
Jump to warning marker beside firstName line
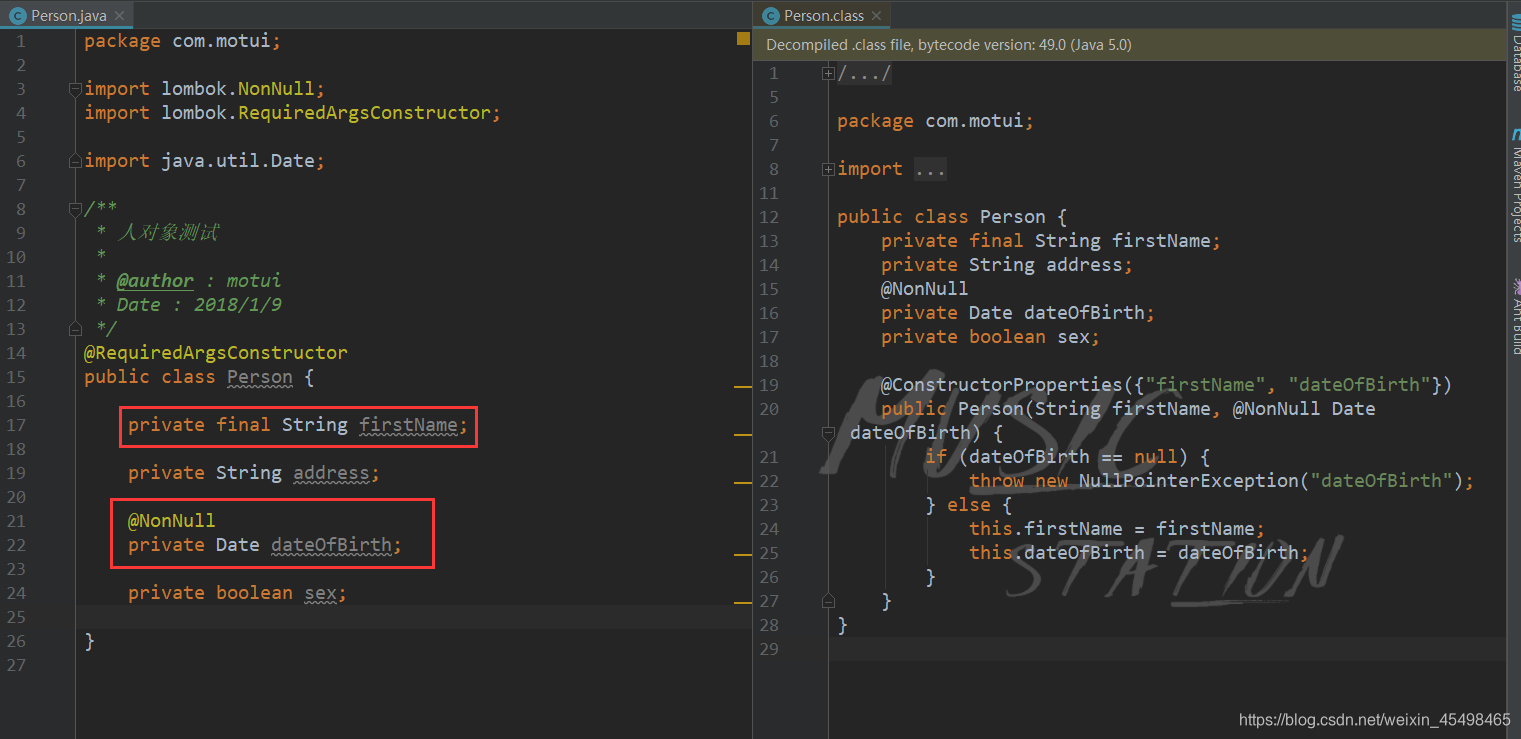coord(742,435)
